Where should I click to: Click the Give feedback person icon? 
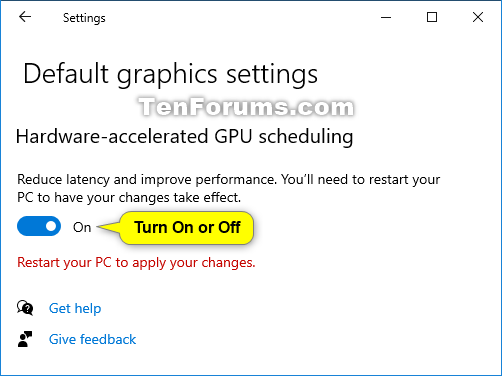coord(25,339)
